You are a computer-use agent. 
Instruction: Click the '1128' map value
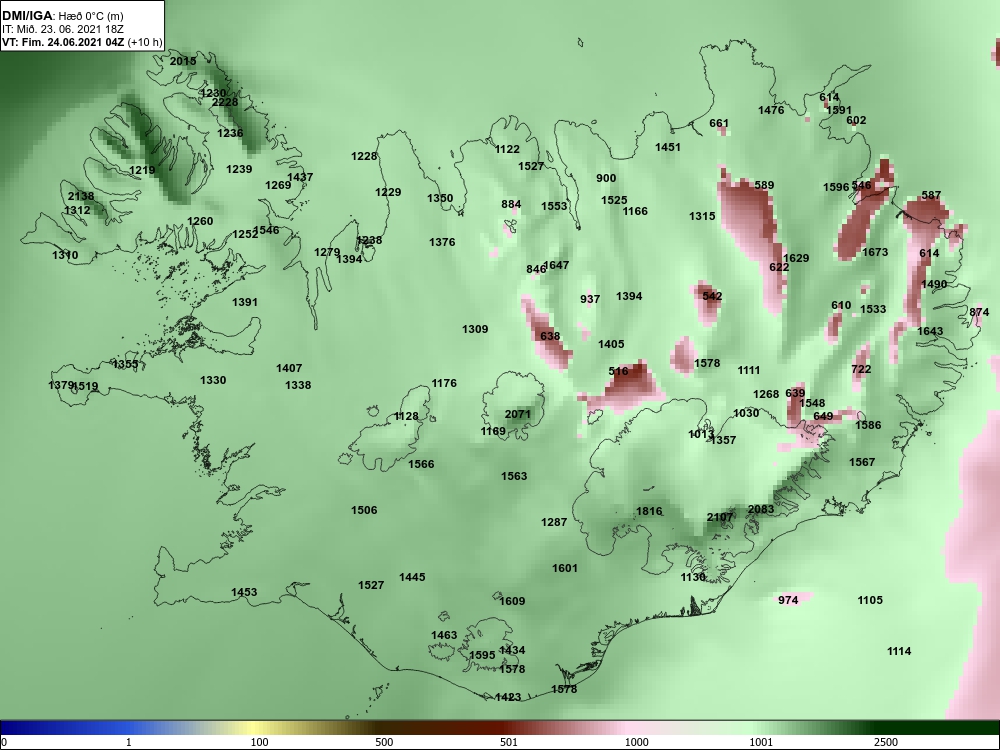coord(406,416)
